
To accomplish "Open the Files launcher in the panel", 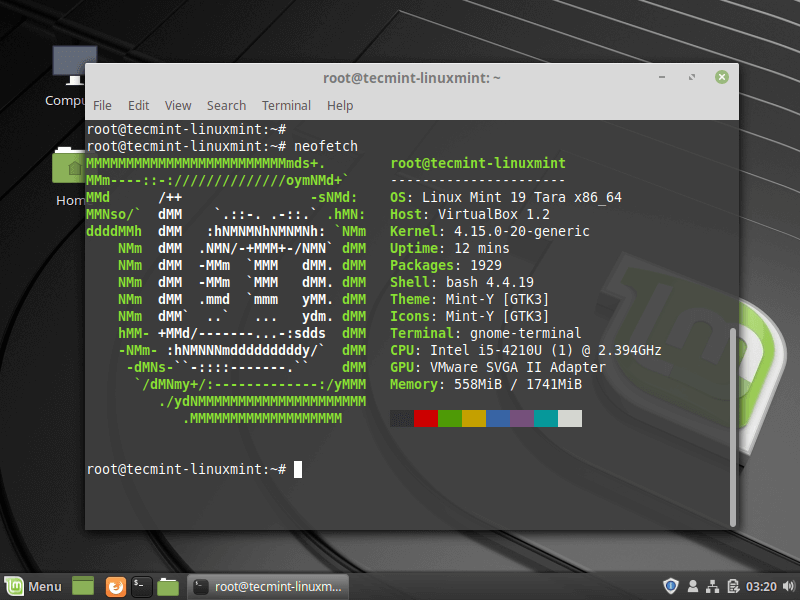I will coord(168,586).
